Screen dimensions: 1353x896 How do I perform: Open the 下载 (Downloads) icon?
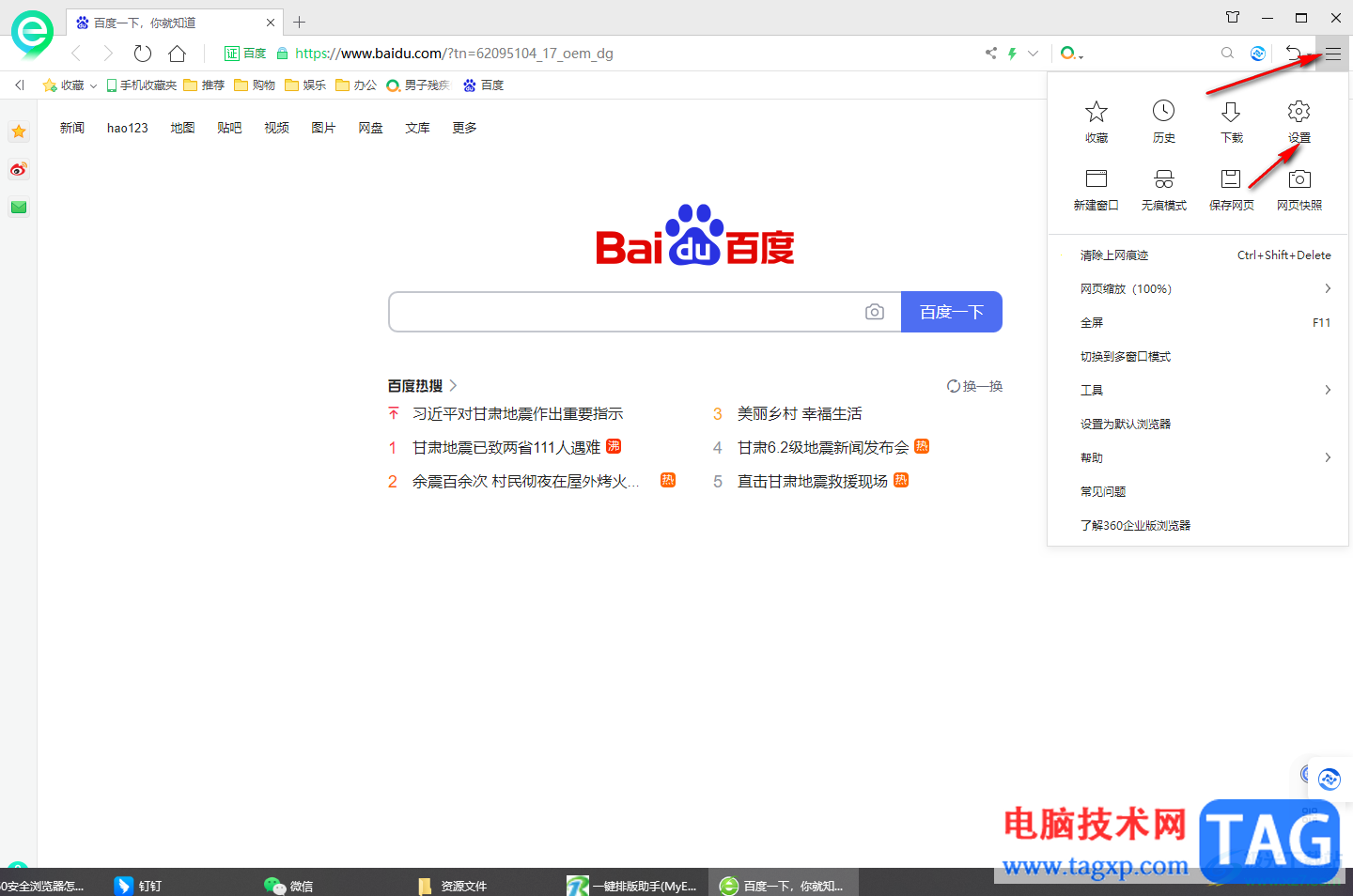[x=1231, y=120]
